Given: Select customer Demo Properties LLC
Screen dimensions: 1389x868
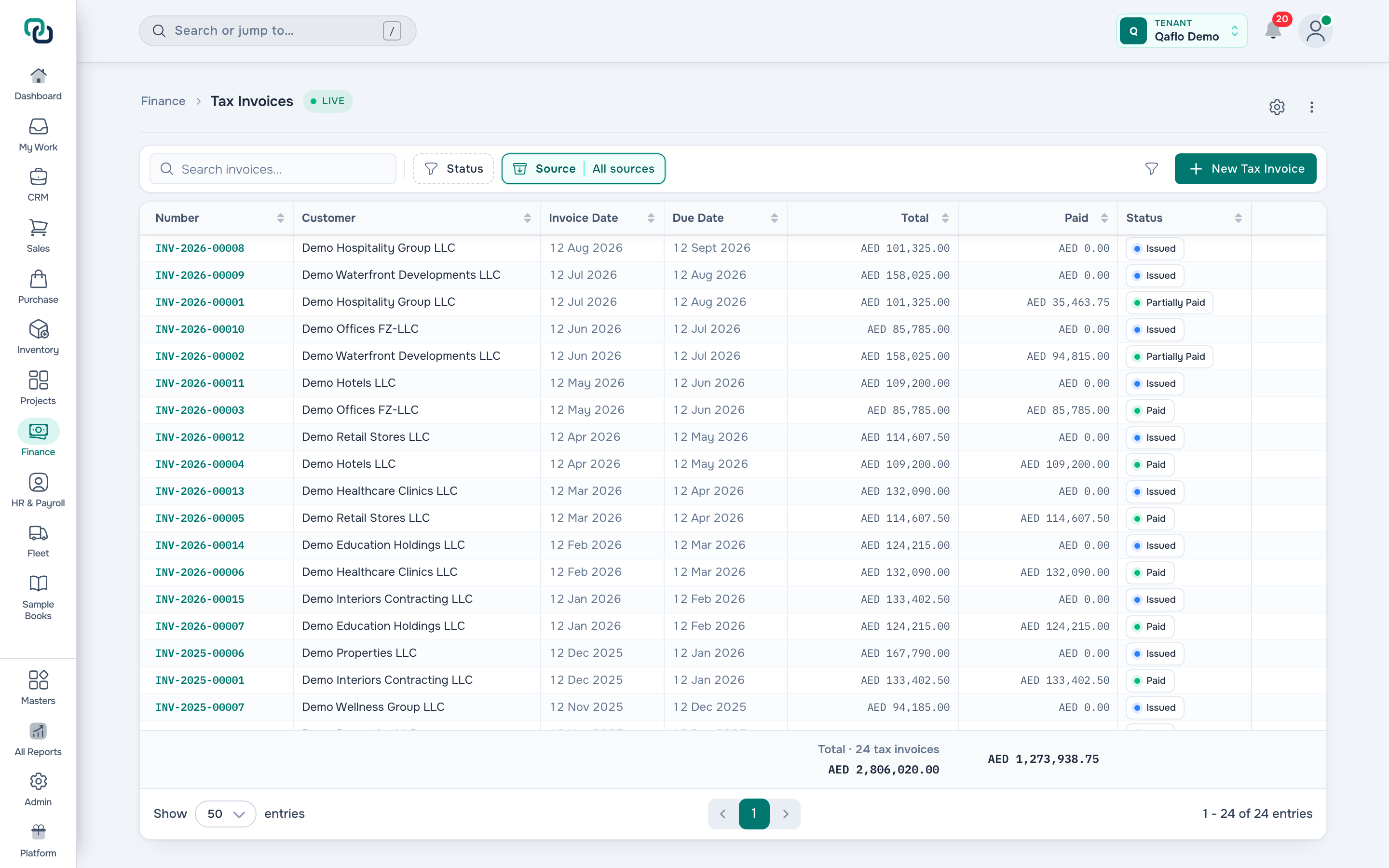Looking at the screenshot, I should coord(359,653).
